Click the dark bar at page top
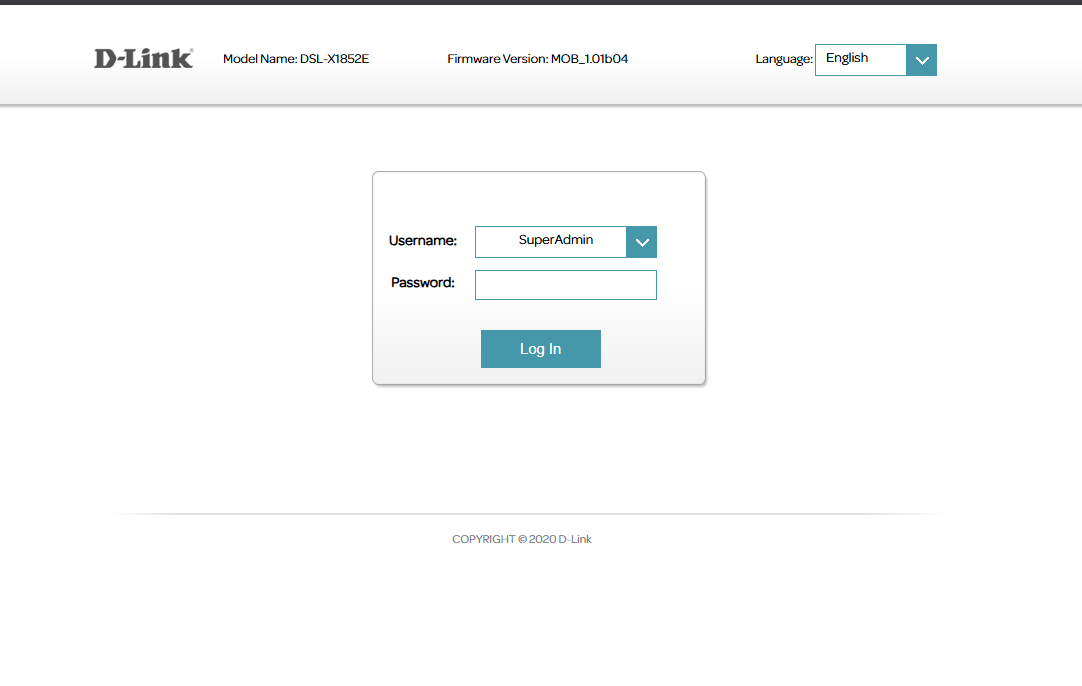 pos(540,2)
